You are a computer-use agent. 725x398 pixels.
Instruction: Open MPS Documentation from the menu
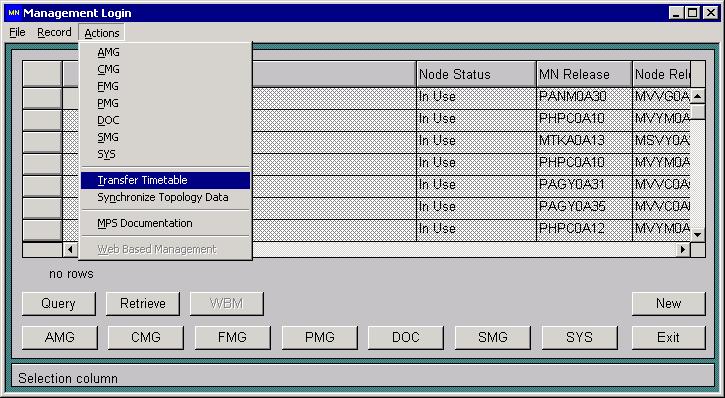point(166,223)
